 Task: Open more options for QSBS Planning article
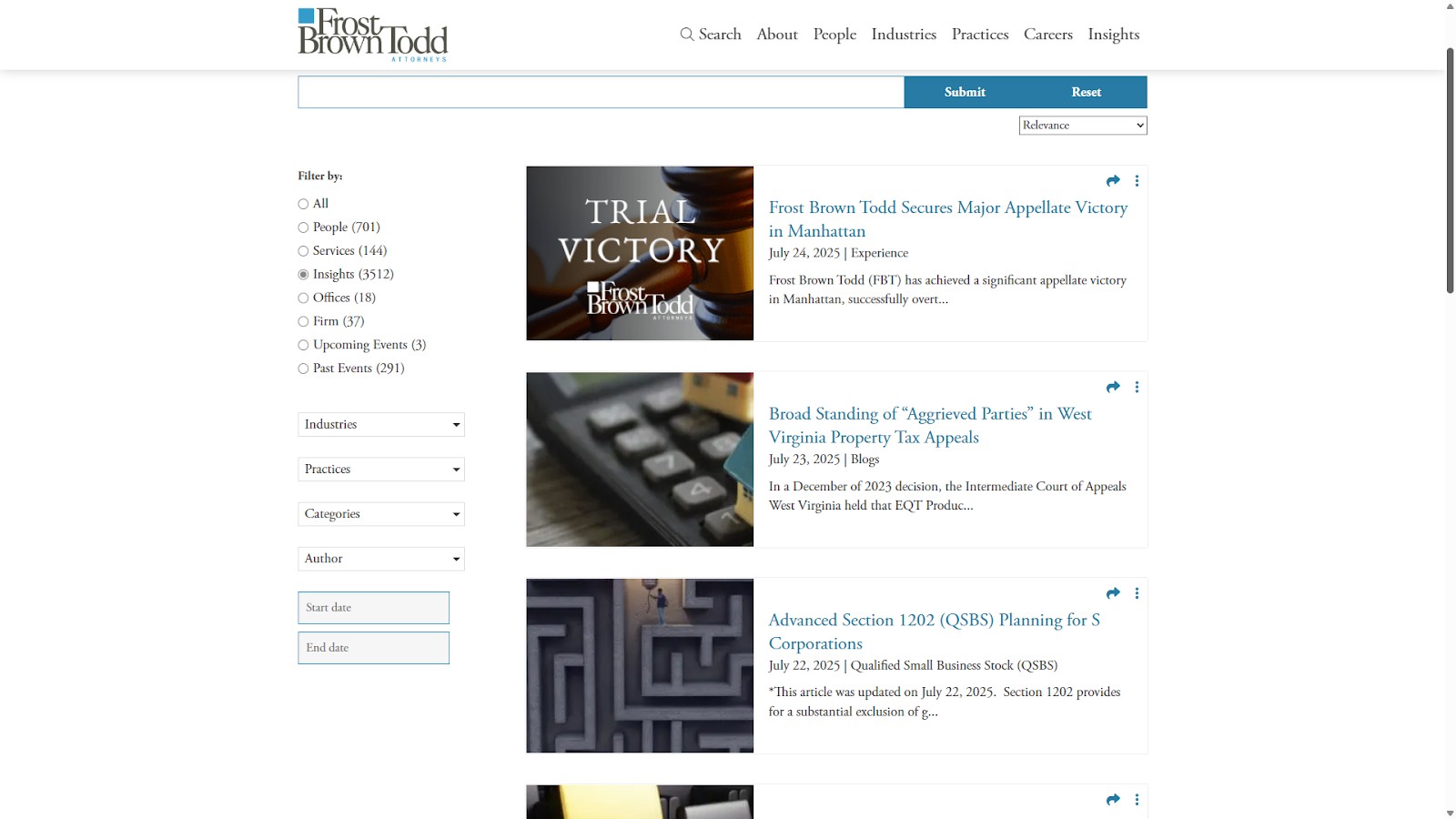pos(1137,593)
